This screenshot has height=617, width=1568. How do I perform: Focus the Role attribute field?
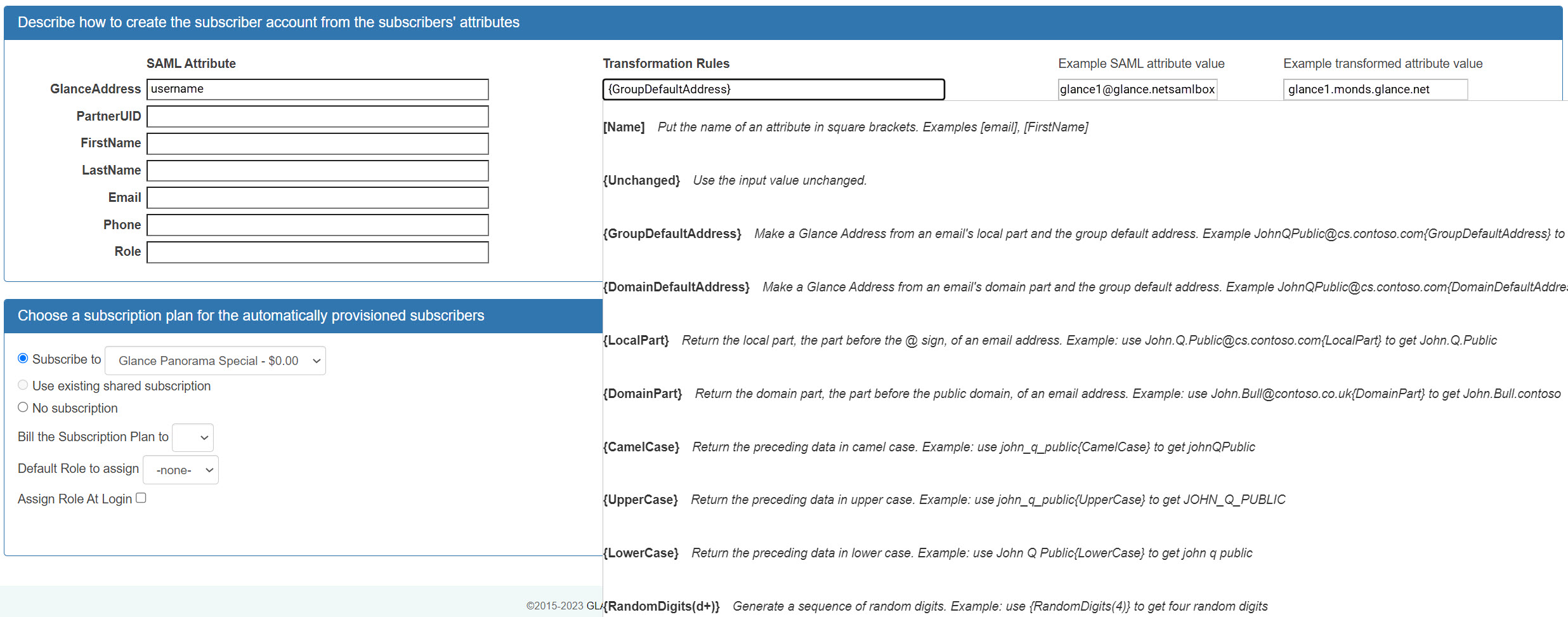pos(317,252)
